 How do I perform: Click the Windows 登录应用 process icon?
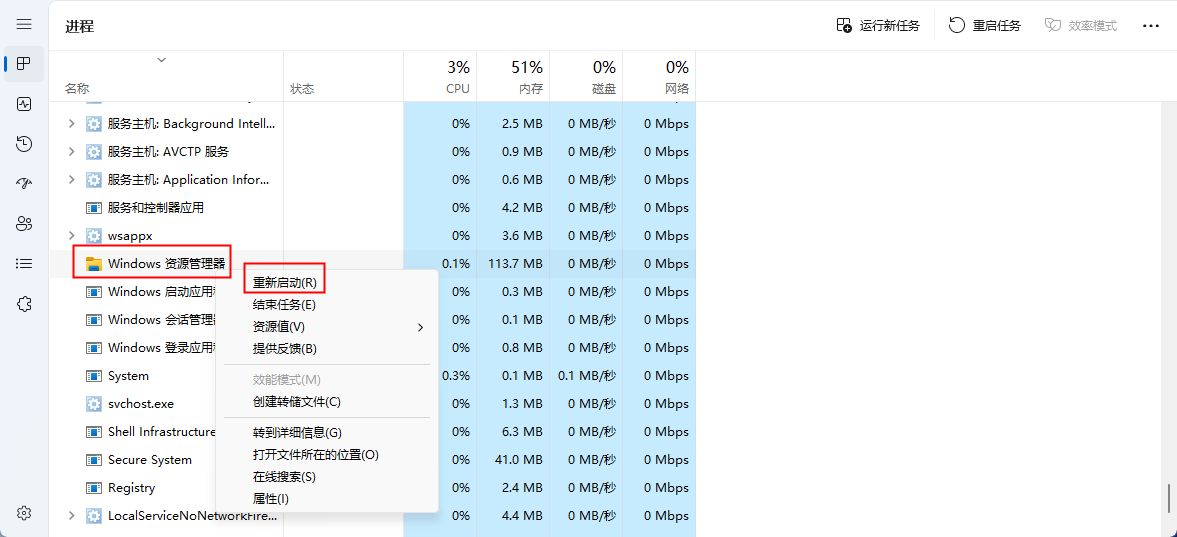pyautogui.click(x=94, y=348)
